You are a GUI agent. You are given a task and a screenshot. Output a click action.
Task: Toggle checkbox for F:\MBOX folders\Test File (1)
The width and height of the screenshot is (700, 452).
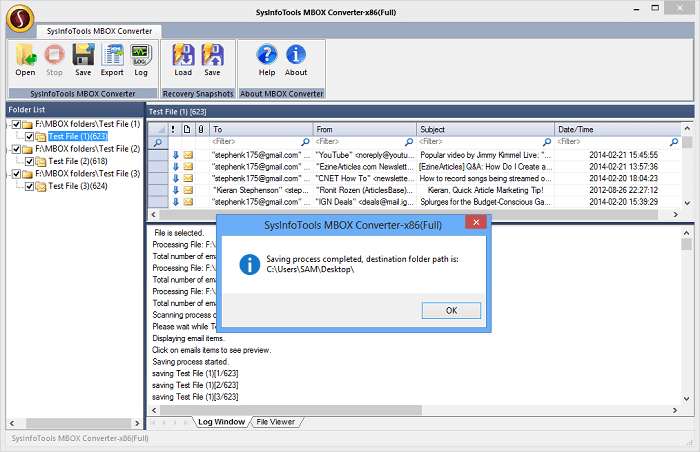pos(17,124)
